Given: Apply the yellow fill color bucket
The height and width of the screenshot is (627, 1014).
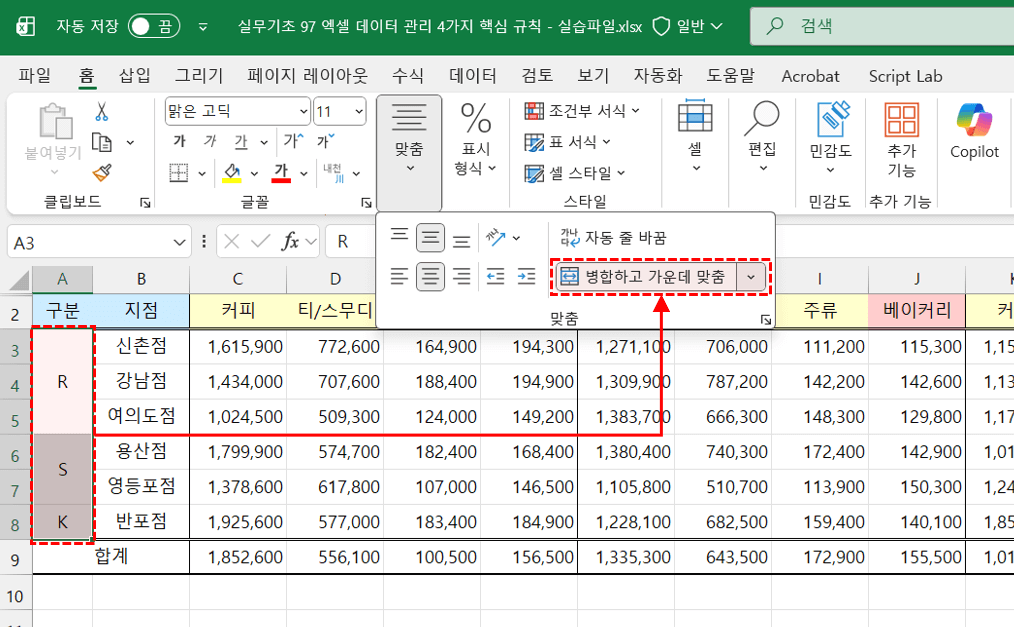Looking at the screenshot, I should [x=231, y=172].
